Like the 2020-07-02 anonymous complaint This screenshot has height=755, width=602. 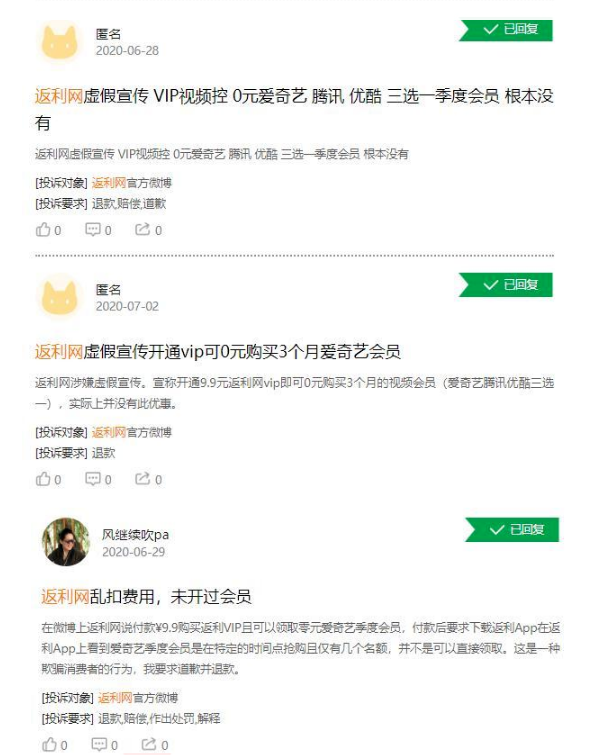point(48,479)
